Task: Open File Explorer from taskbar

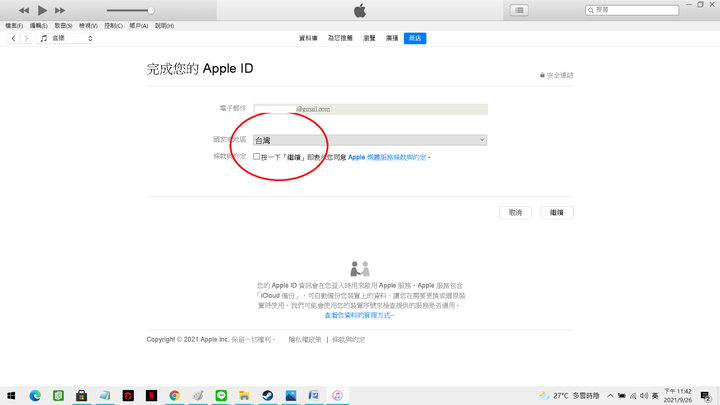Action: point(244,395)
